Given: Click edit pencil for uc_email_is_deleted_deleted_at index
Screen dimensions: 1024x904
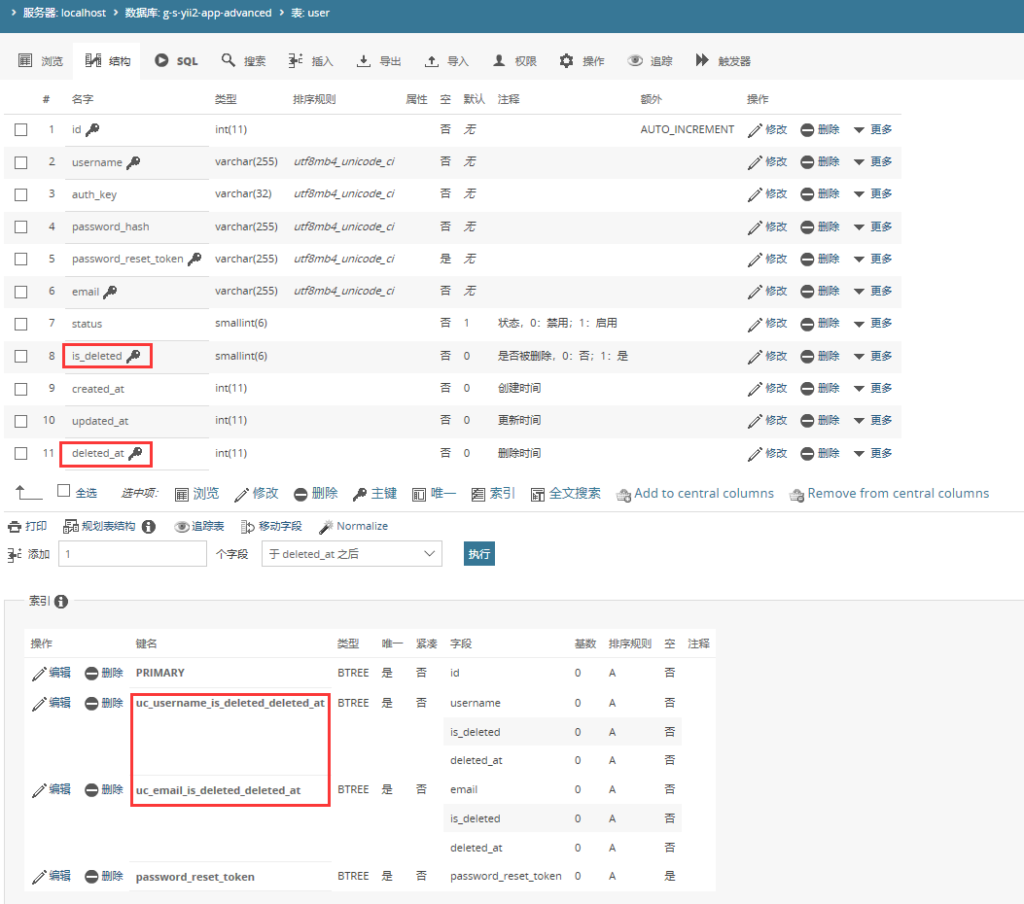Looking at the screenshot, I should (x=39, y=790).
